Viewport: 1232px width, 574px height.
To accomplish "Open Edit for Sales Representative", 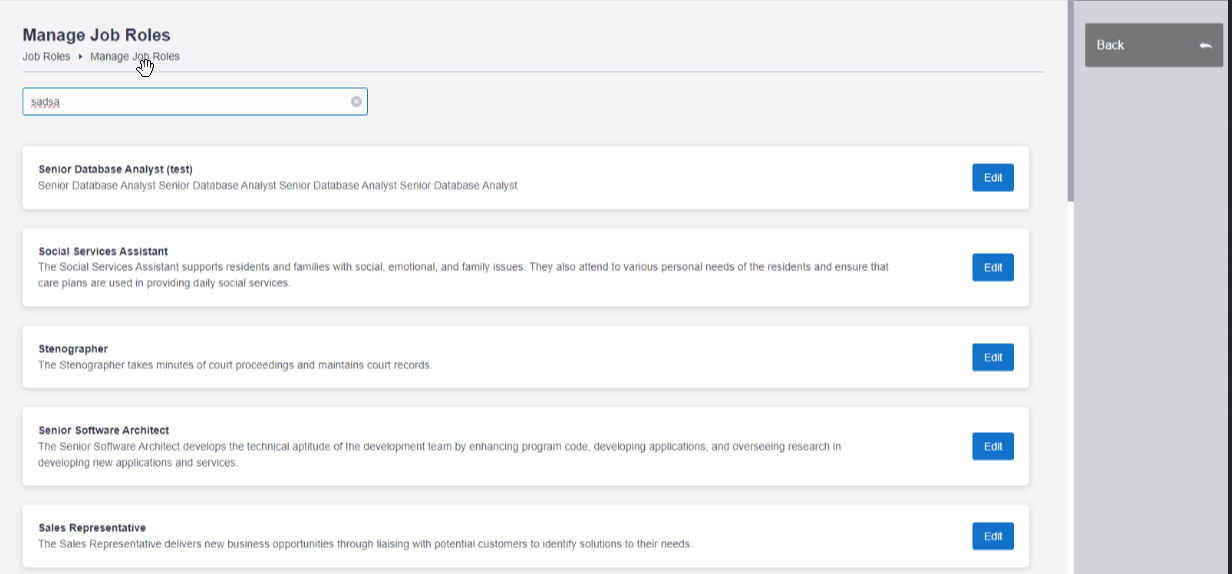I will 992,536.
